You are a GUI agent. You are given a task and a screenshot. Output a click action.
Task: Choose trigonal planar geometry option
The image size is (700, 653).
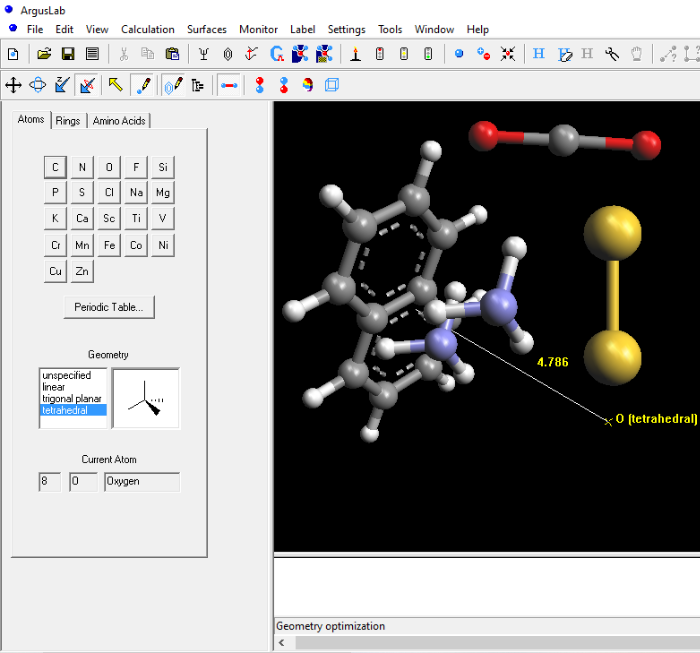click(x=71, y=398)
